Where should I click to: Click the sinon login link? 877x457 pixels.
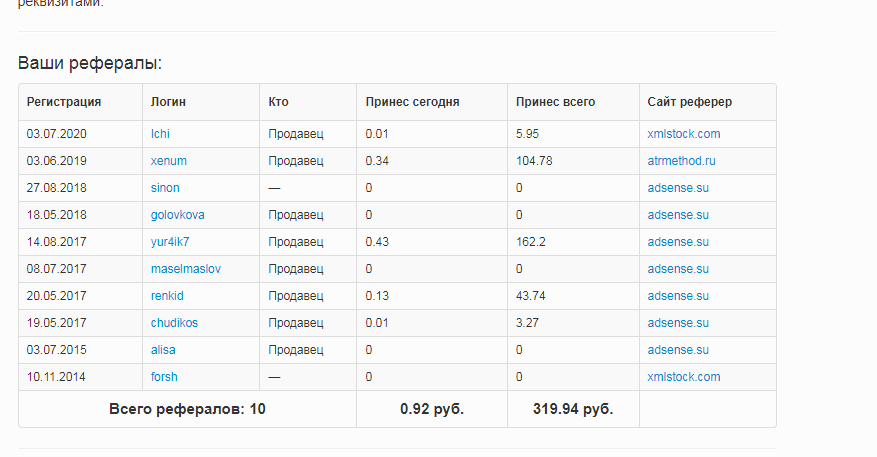point(165,188)
